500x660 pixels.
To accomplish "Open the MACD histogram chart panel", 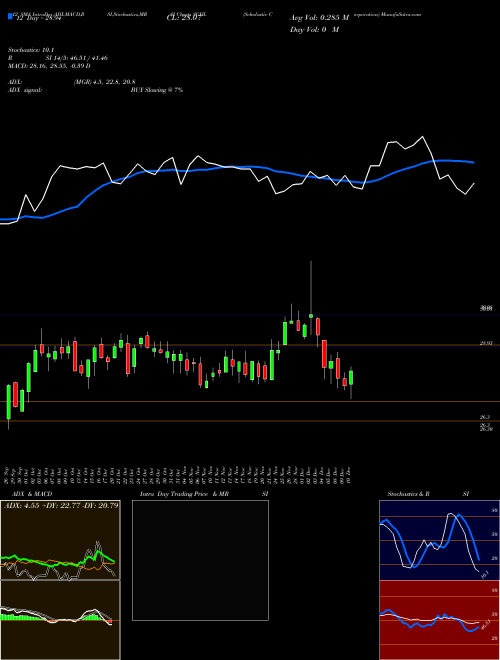I will tap(60, 620).
